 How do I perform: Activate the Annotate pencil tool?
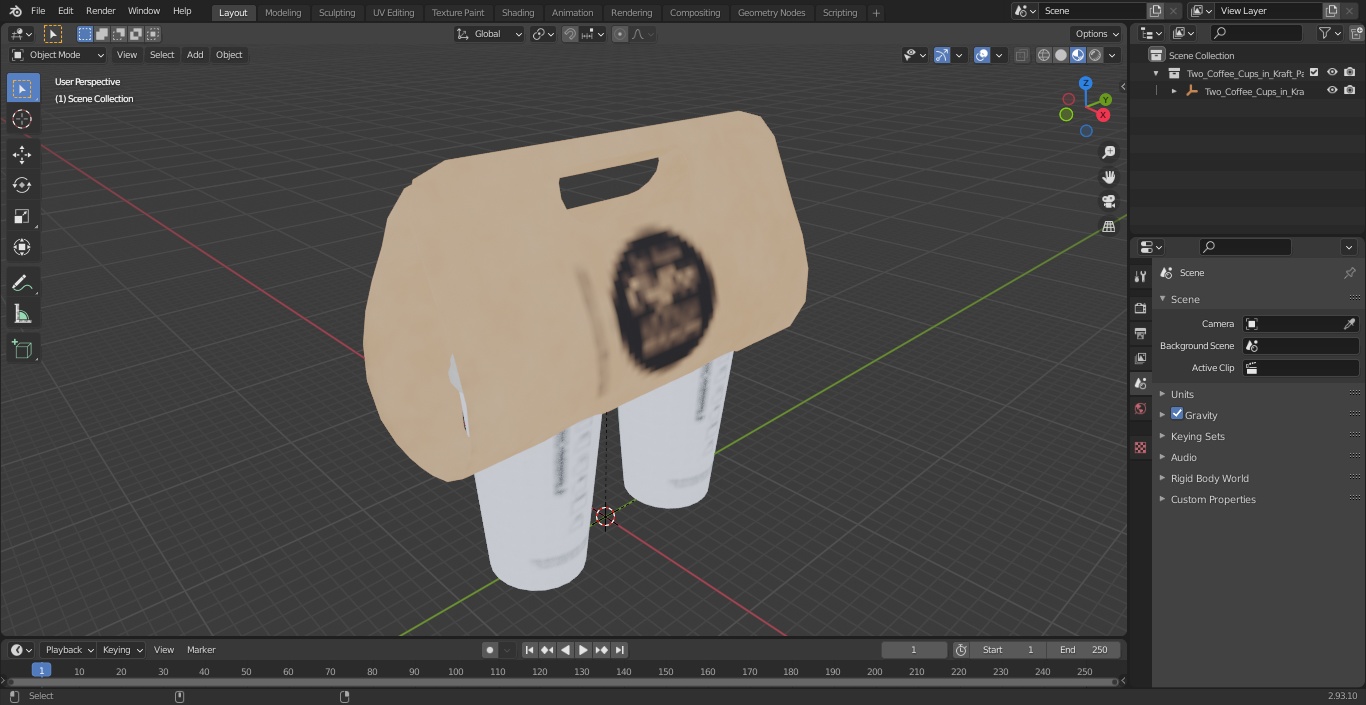pyautogui.click(x=22, y=284)
